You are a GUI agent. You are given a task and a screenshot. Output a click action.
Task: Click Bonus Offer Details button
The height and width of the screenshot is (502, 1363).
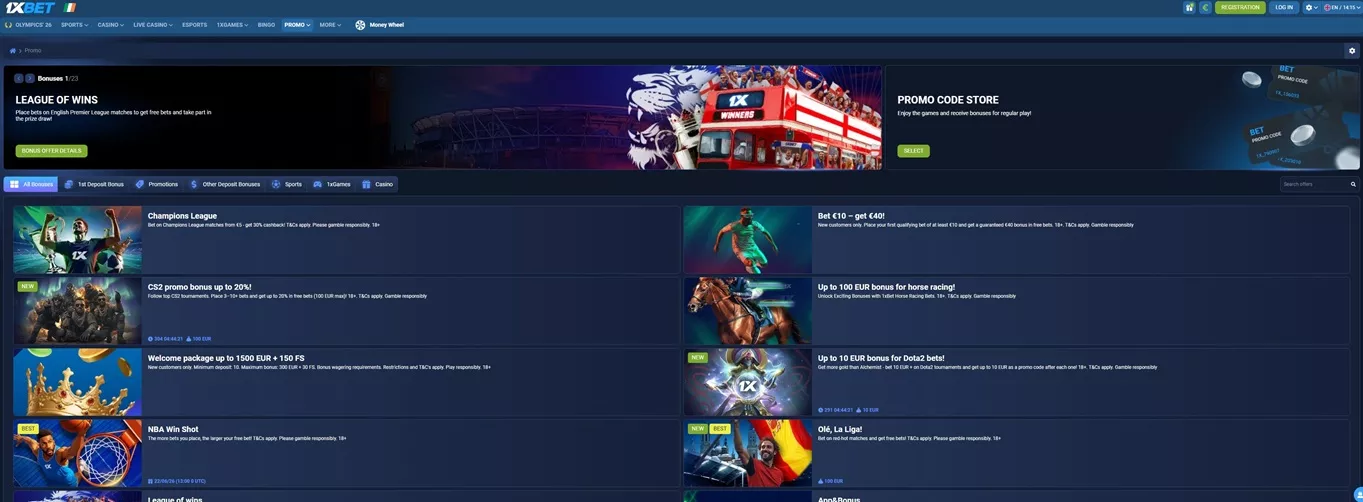click(x=51, y=151)
